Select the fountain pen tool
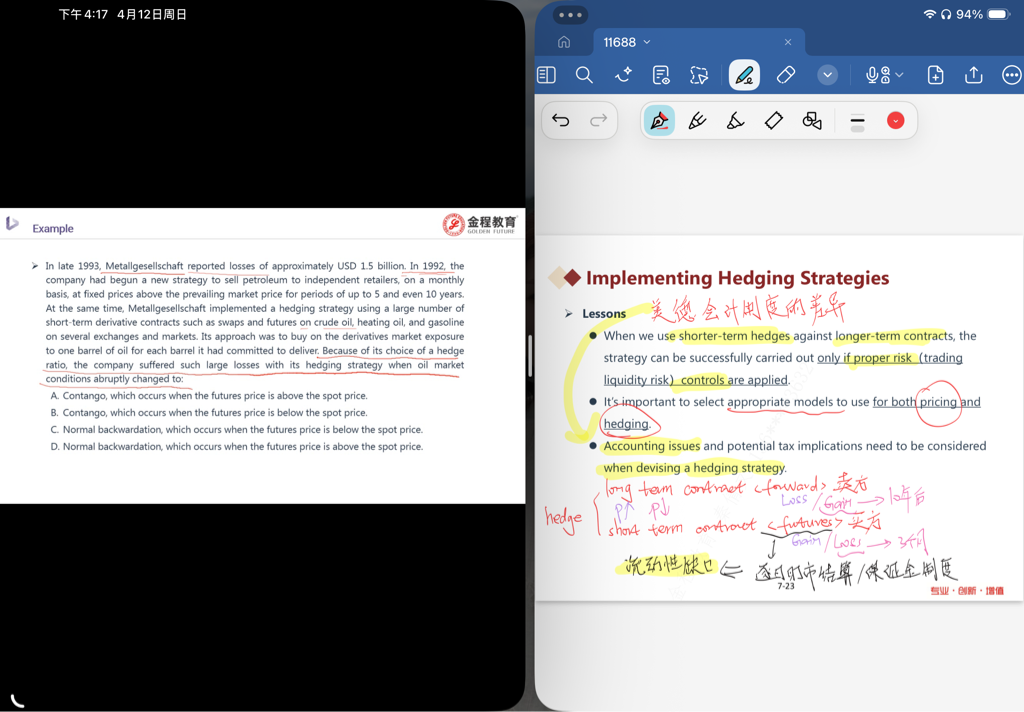Viewport: 1024px width, 712px height. (x=659, y=121)
